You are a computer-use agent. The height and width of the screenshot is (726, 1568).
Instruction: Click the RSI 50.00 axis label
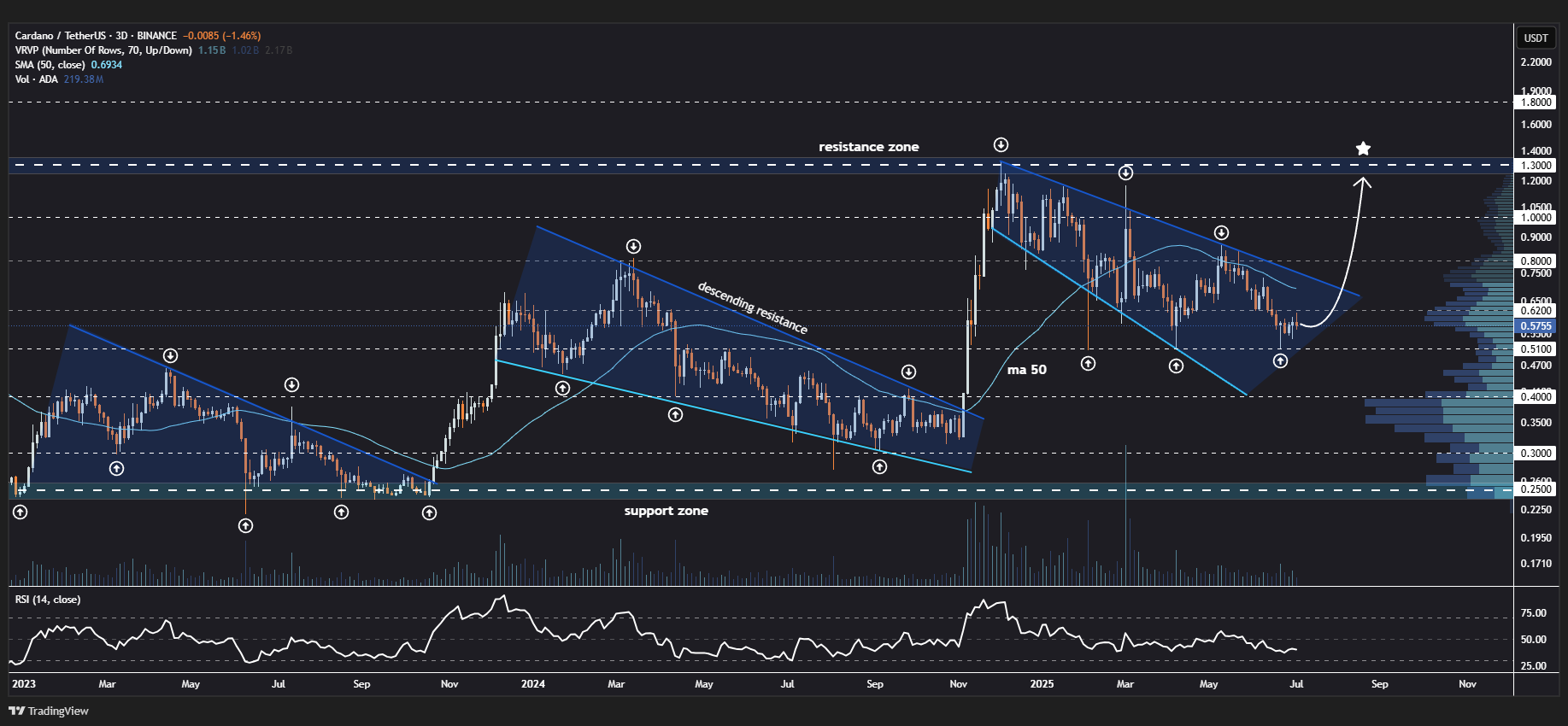tap(1533, 640)
